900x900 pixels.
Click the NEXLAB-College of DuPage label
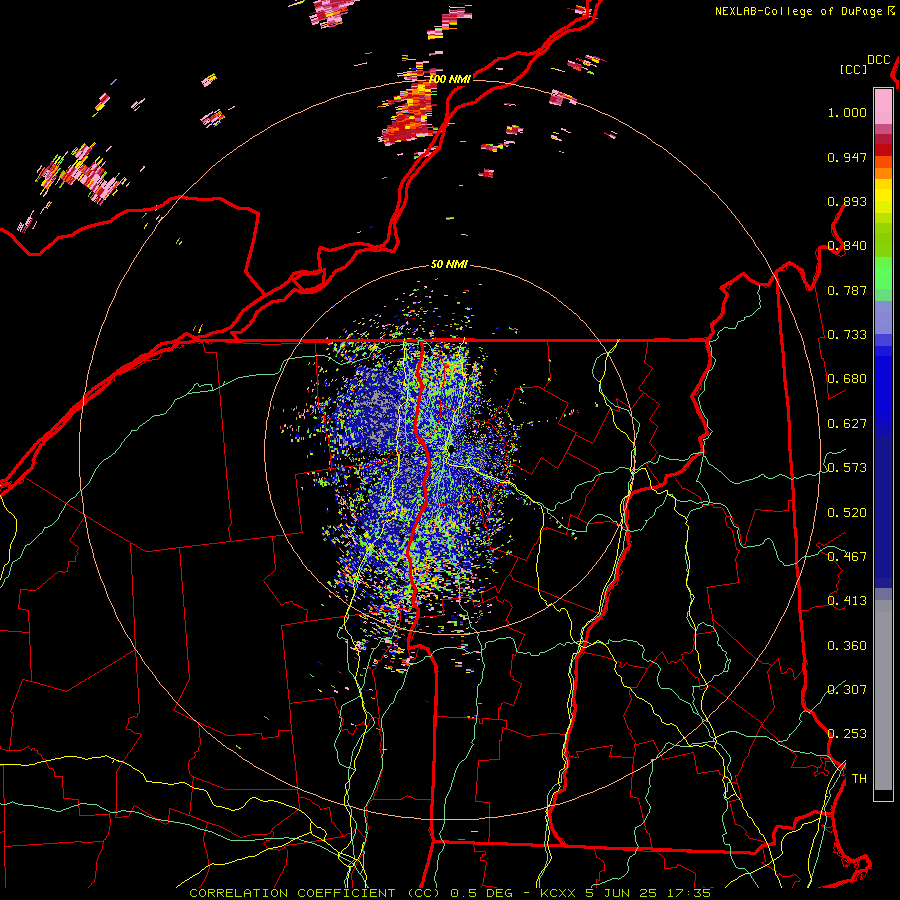(804, 11)
